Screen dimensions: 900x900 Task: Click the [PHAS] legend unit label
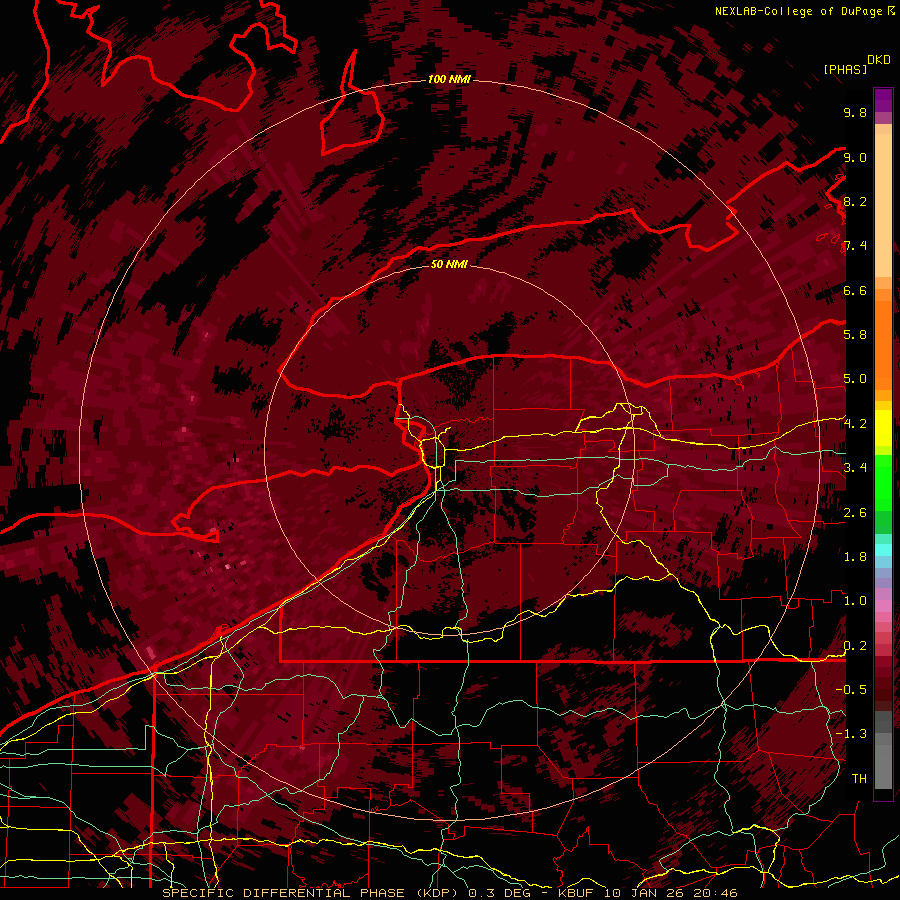[x=845, y=69]
